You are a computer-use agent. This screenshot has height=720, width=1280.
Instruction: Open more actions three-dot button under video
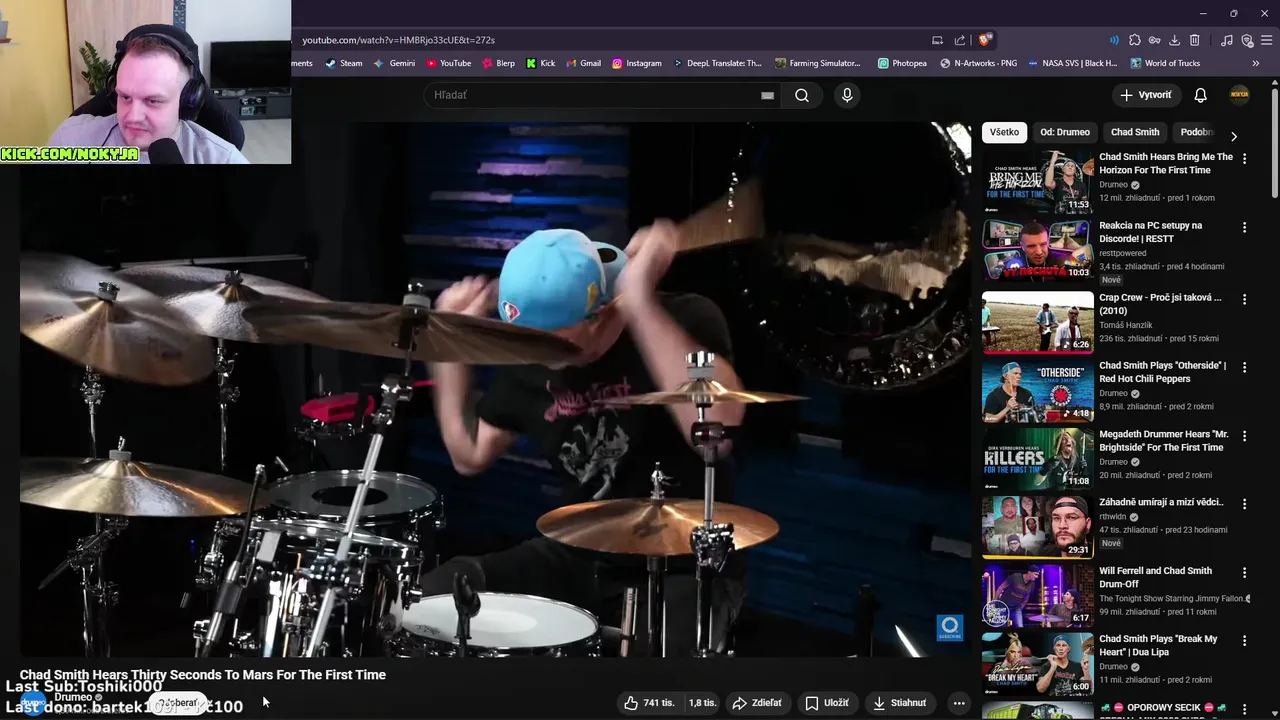(x=958, y=703)
